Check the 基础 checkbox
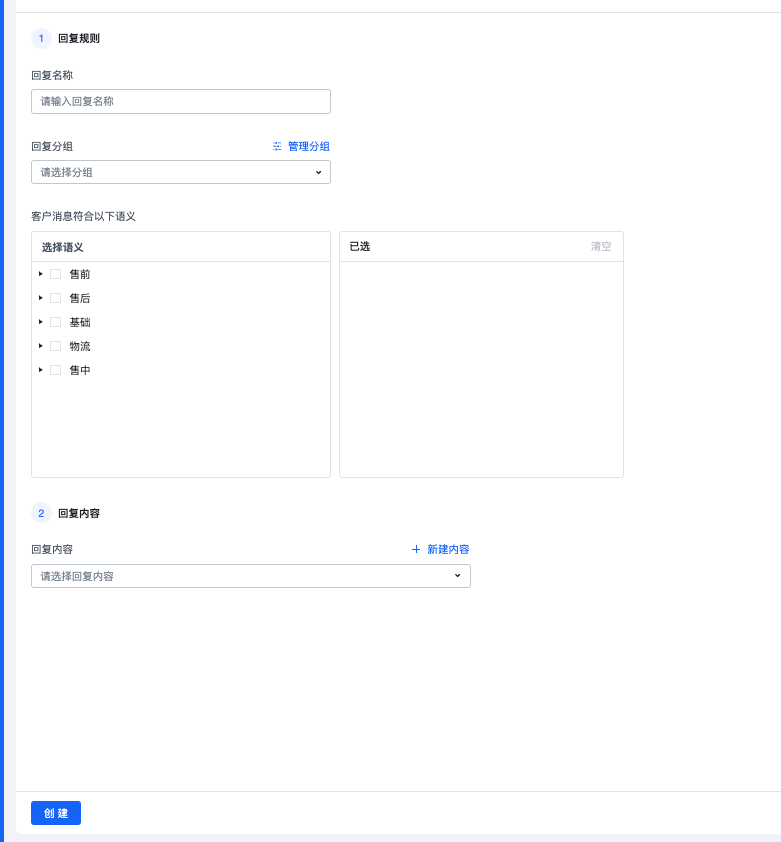The height and width of the screenshot is (842, 781). pos(55,322)
